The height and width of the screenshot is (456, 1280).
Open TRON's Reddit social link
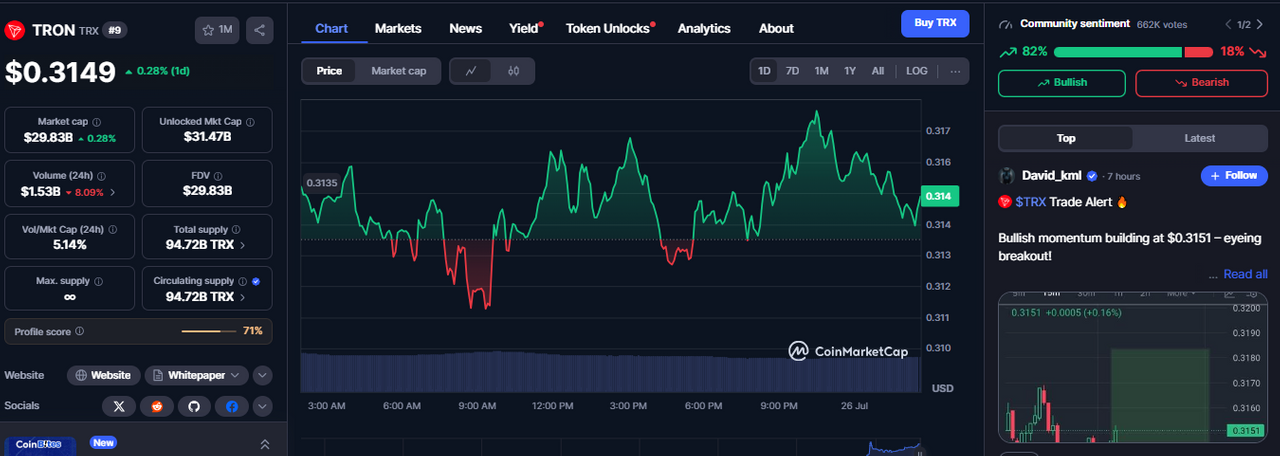(156, 406)
